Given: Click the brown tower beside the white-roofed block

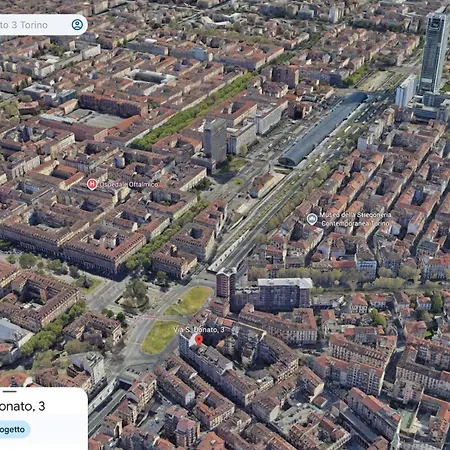Looking at the screenshot, I should click(x=226, y=283).
